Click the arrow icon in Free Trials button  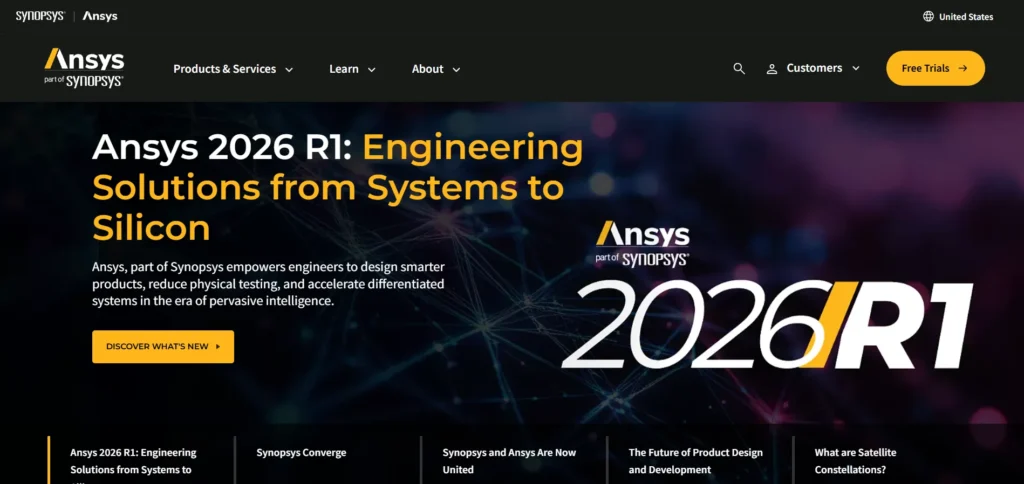point(963,68)
